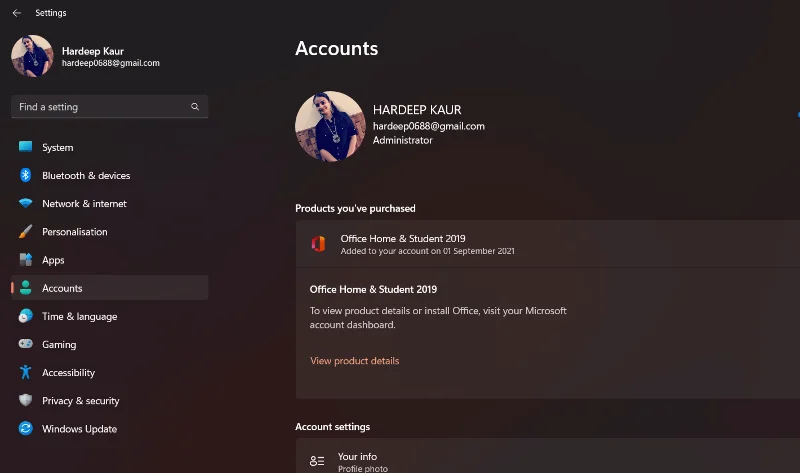800x473 pixels.
Task: Click the Hardeep Kaur name in sidebar
Action: click(93, 51)
